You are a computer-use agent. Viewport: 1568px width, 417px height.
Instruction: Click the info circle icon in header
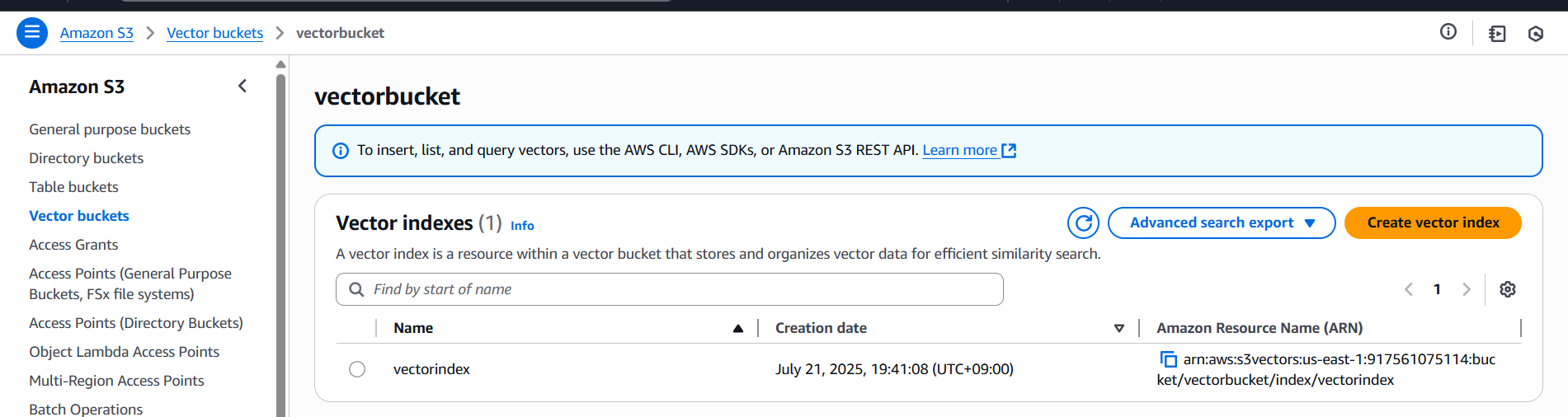1448,32
